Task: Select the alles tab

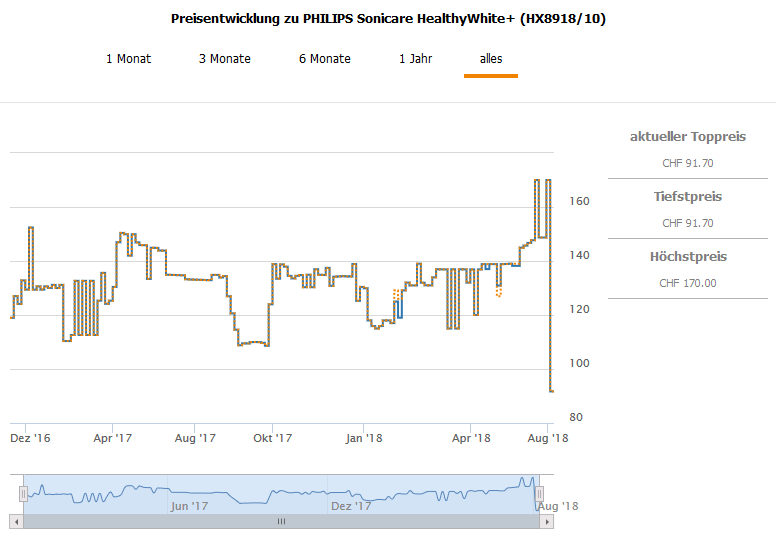Action: tap(491, 59)
